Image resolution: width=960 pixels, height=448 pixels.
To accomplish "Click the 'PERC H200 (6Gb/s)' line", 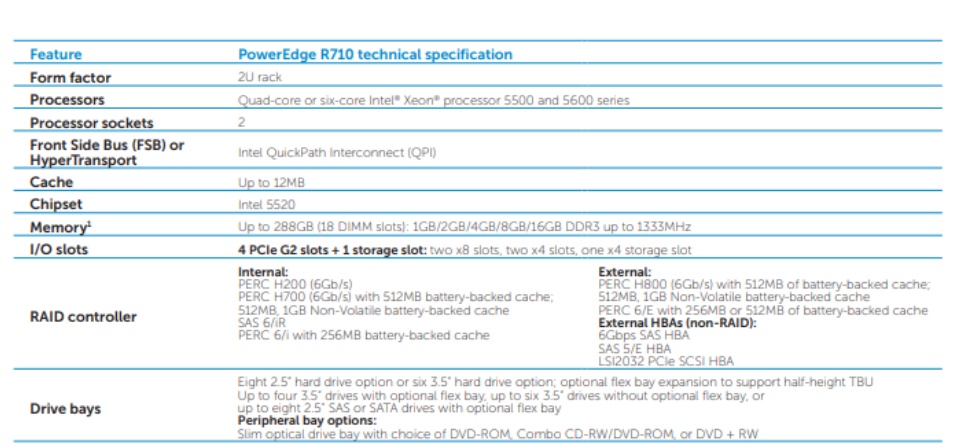I will pyautogui.click(x=295, y=284).
